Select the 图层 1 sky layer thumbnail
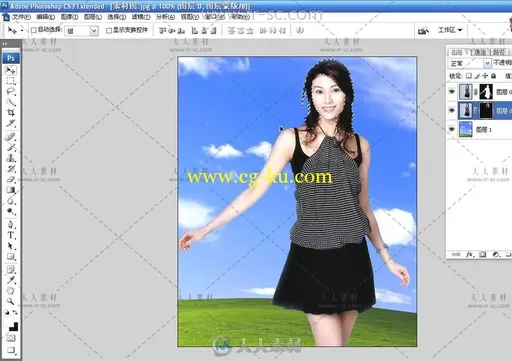The width and height of the screenshot is (512, 361). [x=465, y=129]
